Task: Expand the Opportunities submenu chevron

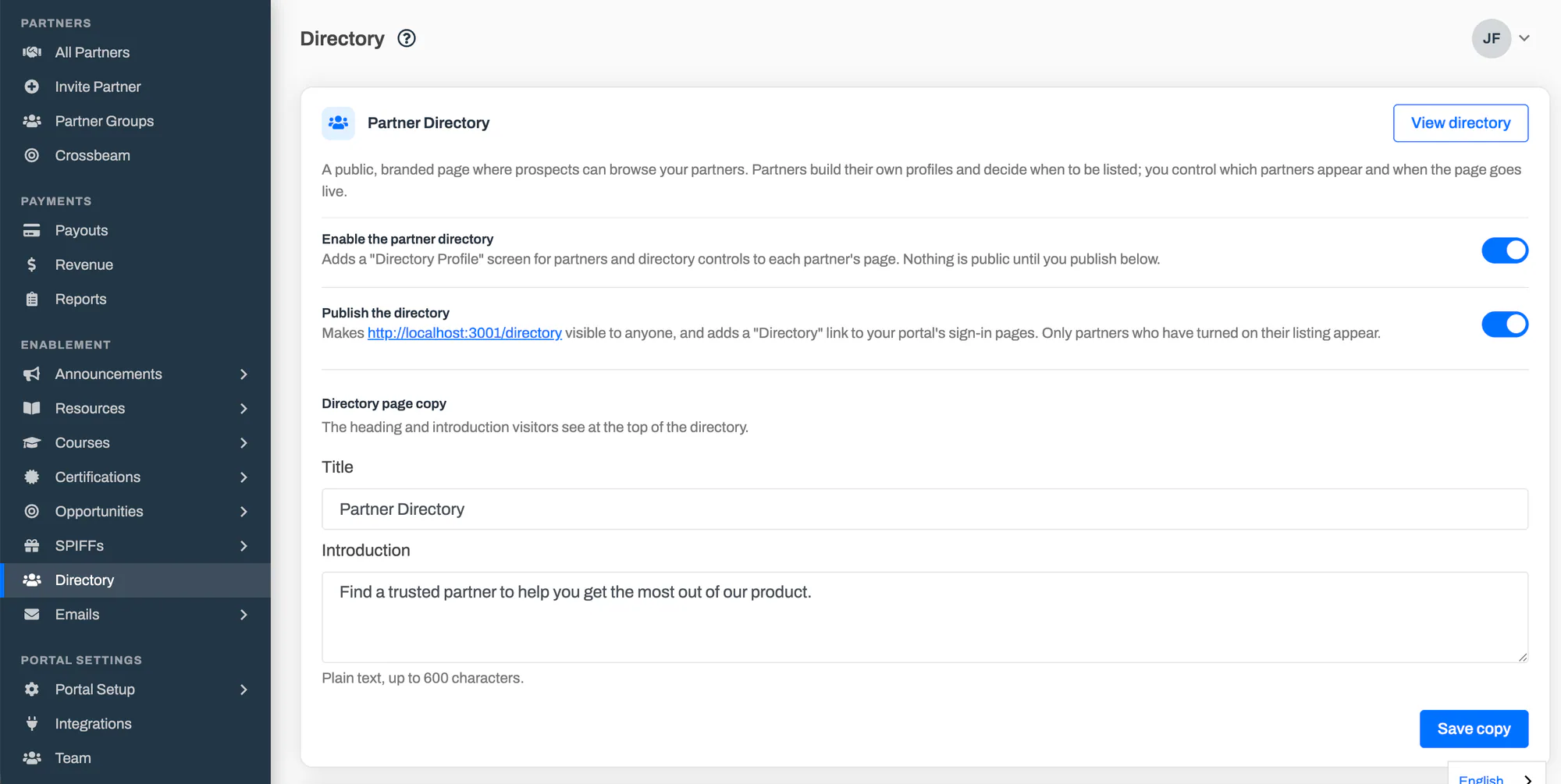Action: point(244,511)
